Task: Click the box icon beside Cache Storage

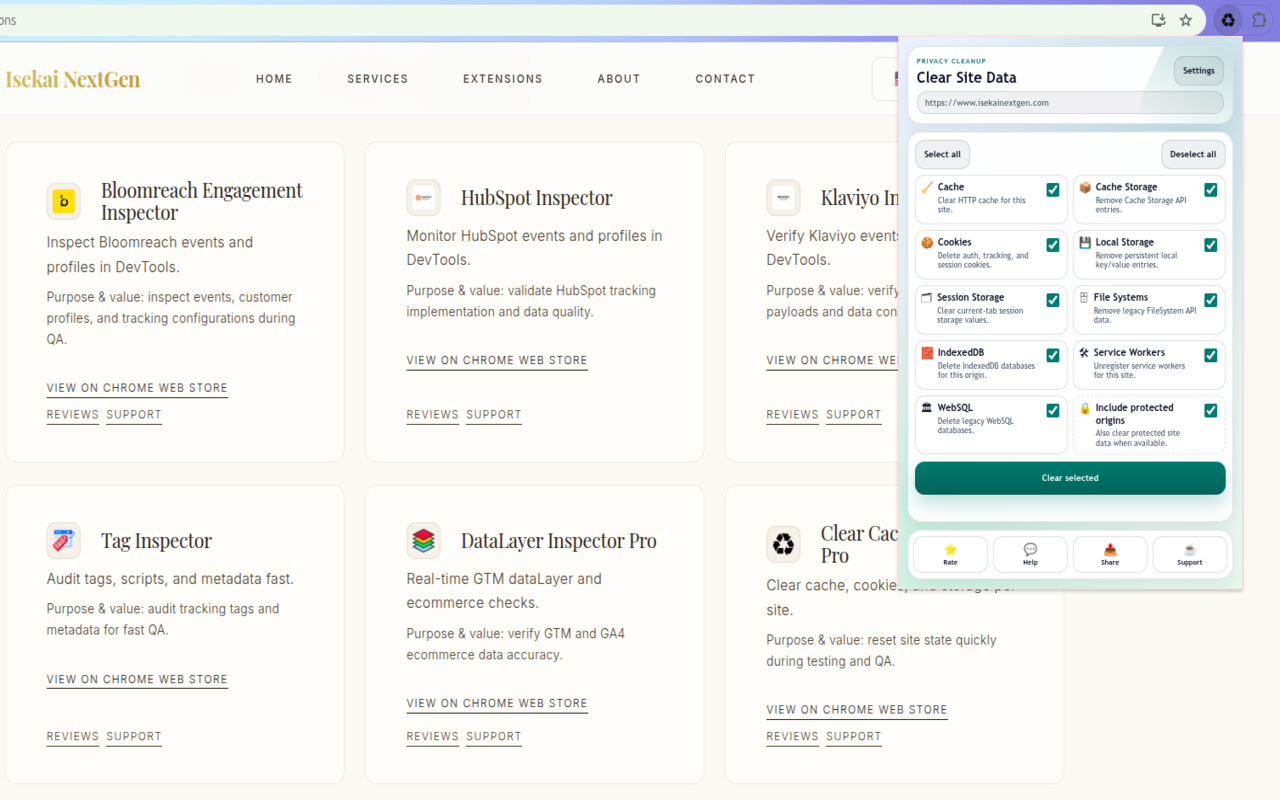Action: point(1085,187)
